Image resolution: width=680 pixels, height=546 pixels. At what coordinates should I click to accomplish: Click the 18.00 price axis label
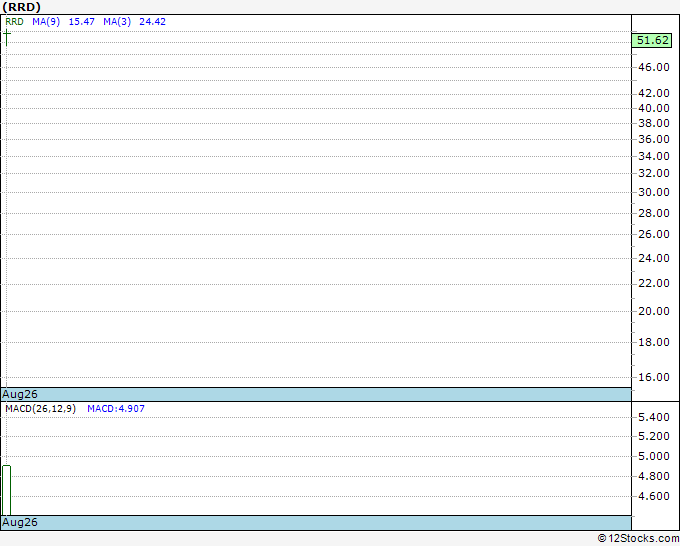pyautogui.click(x=654, y=343)
